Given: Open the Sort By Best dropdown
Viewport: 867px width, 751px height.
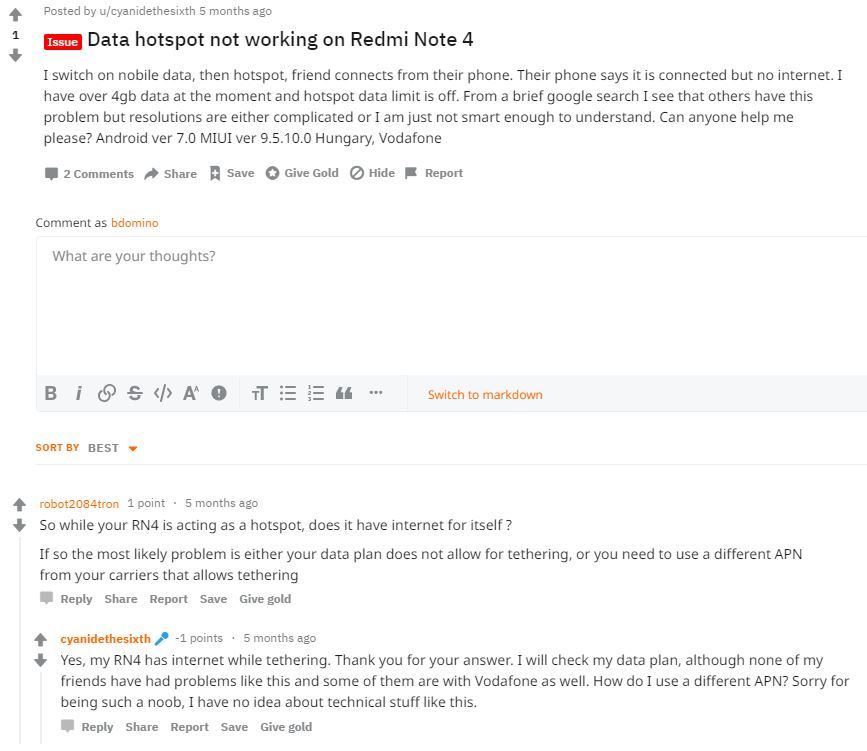Looking at the screenshot, I should tap(112, 448).
